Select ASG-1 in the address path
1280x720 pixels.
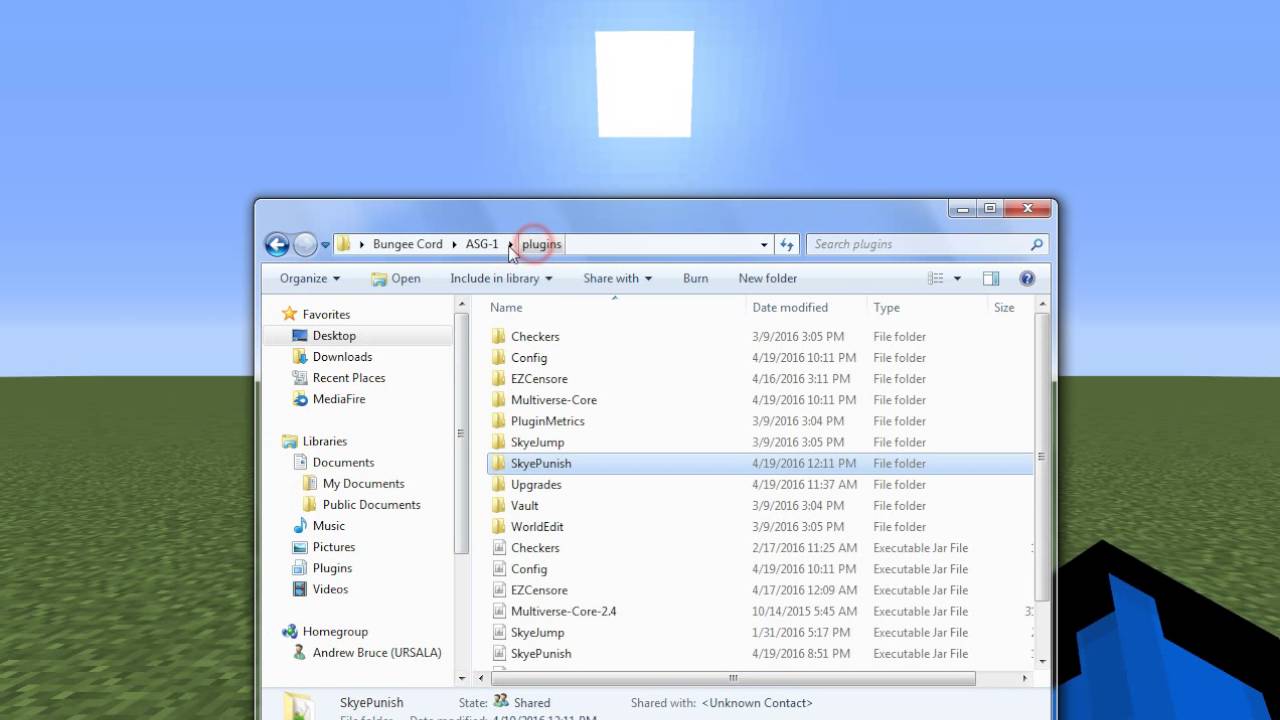point(482,244)
